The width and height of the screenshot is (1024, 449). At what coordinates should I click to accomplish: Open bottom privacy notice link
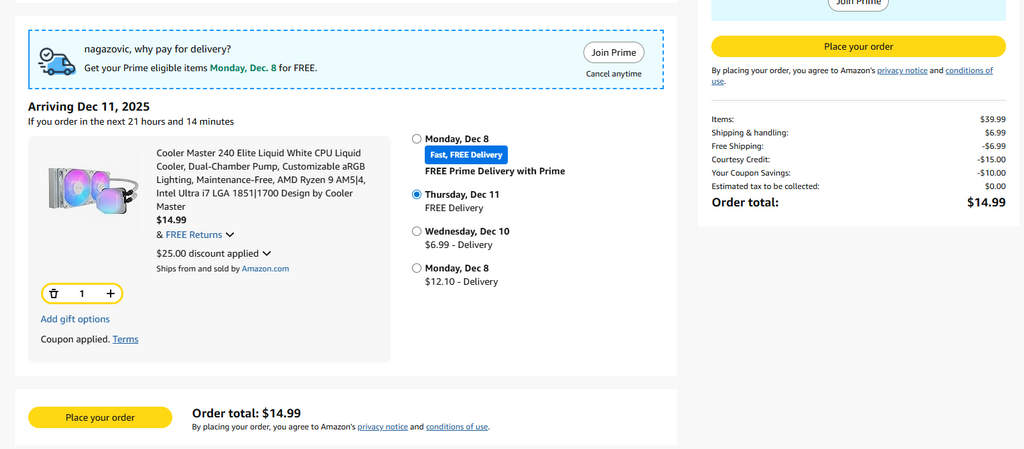tap(382, 427)
